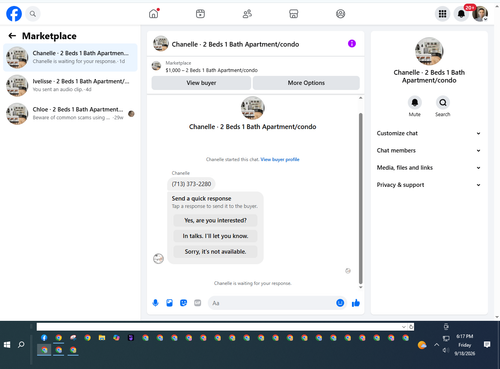500x369 pixels.
Task: Open Ivelisse conversation in Marketplace list
Action: [70, 85]
